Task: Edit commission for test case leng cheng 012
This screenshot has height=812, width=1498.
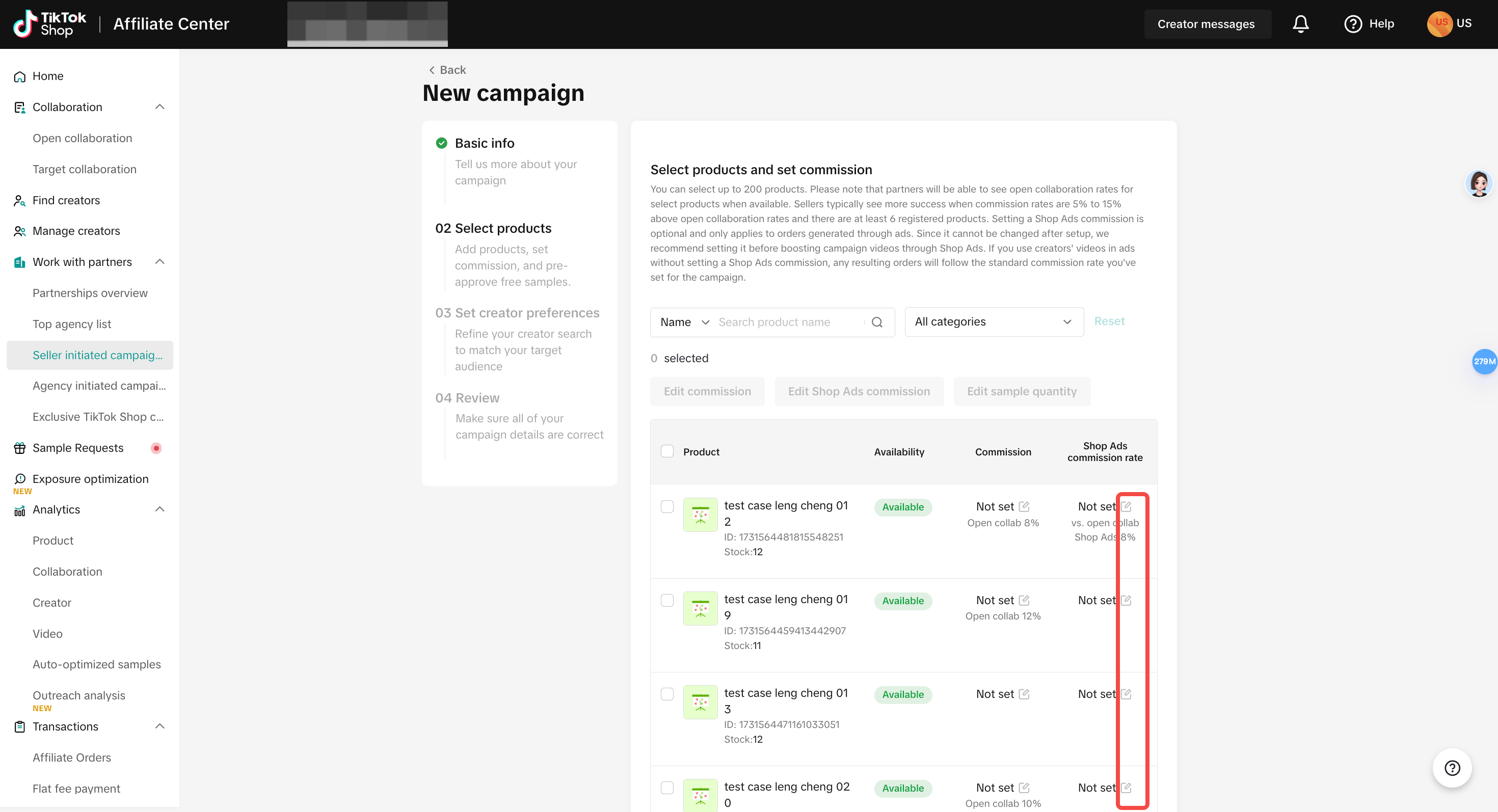Action: click(x=1024, y=506)
